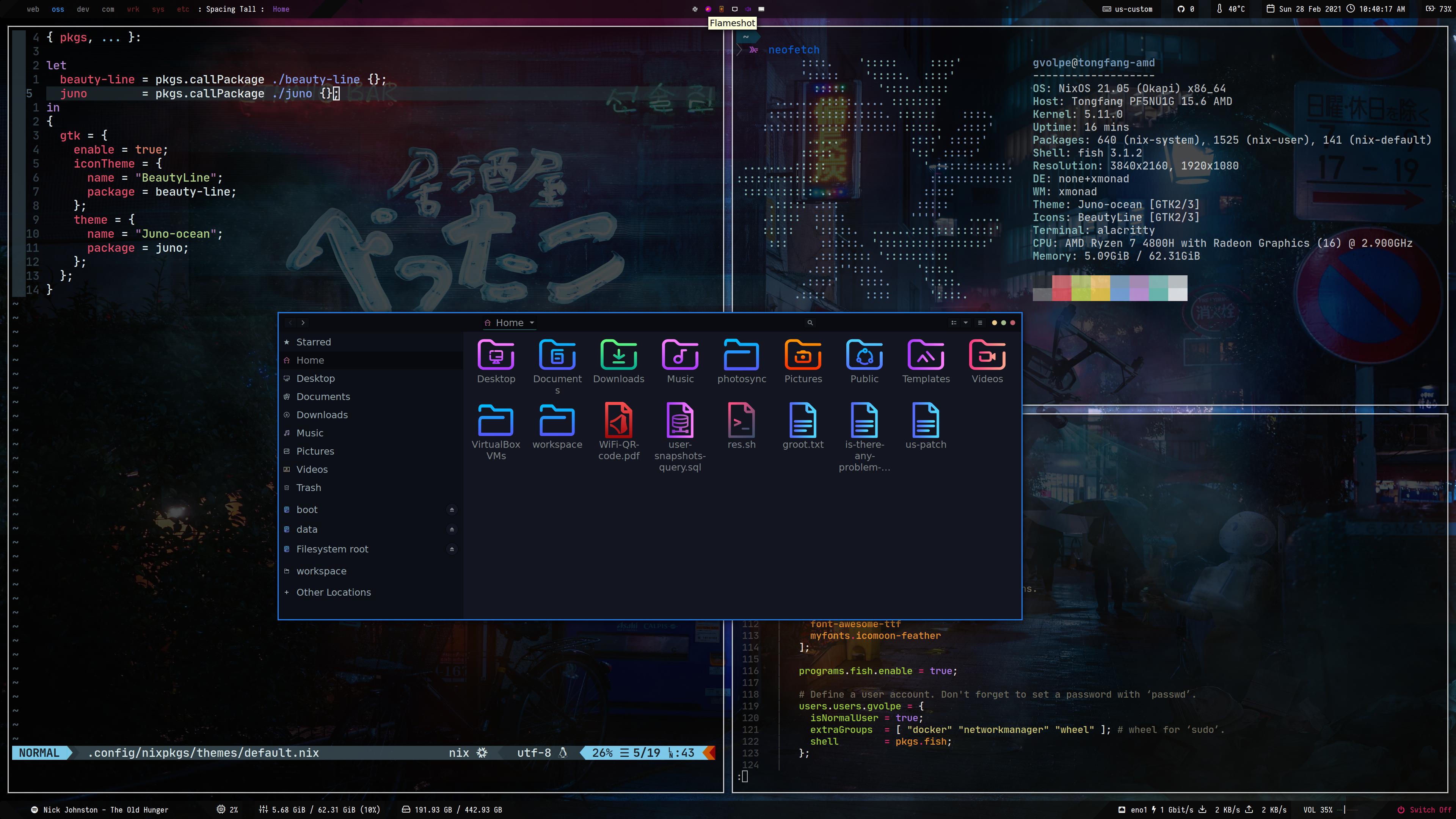Select Starred in the sidebar
The height and width of the screenshot is (819, 1456).
(314, 342)
